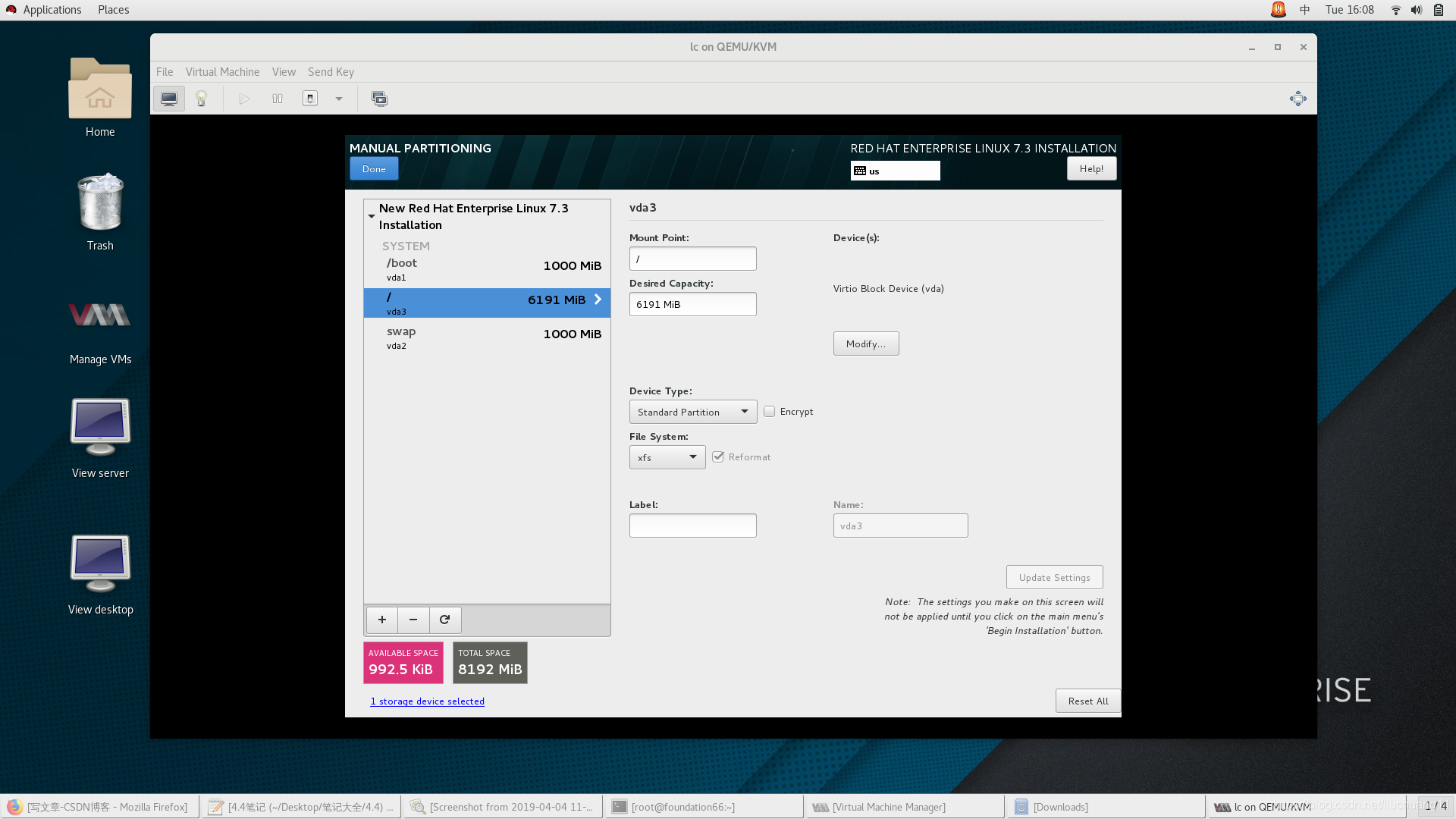
Task: Click Desired Capacity input field
Action: coord(693,304)
